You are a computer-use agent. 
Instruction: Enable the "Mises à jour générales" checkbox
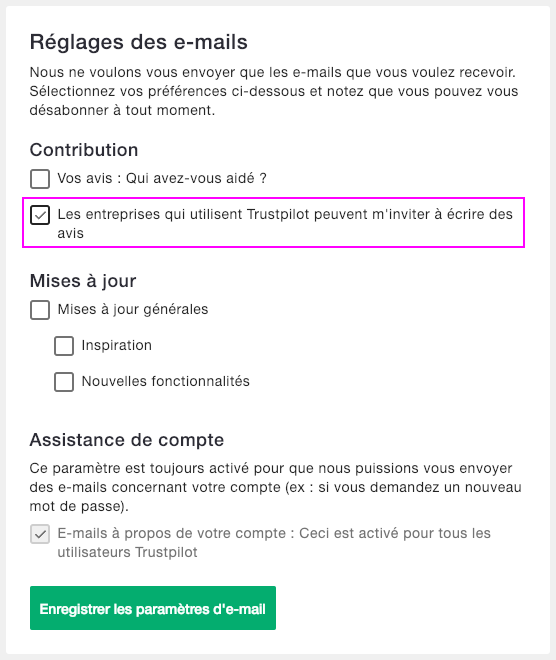pyautogui.click(x=40, y=310)
